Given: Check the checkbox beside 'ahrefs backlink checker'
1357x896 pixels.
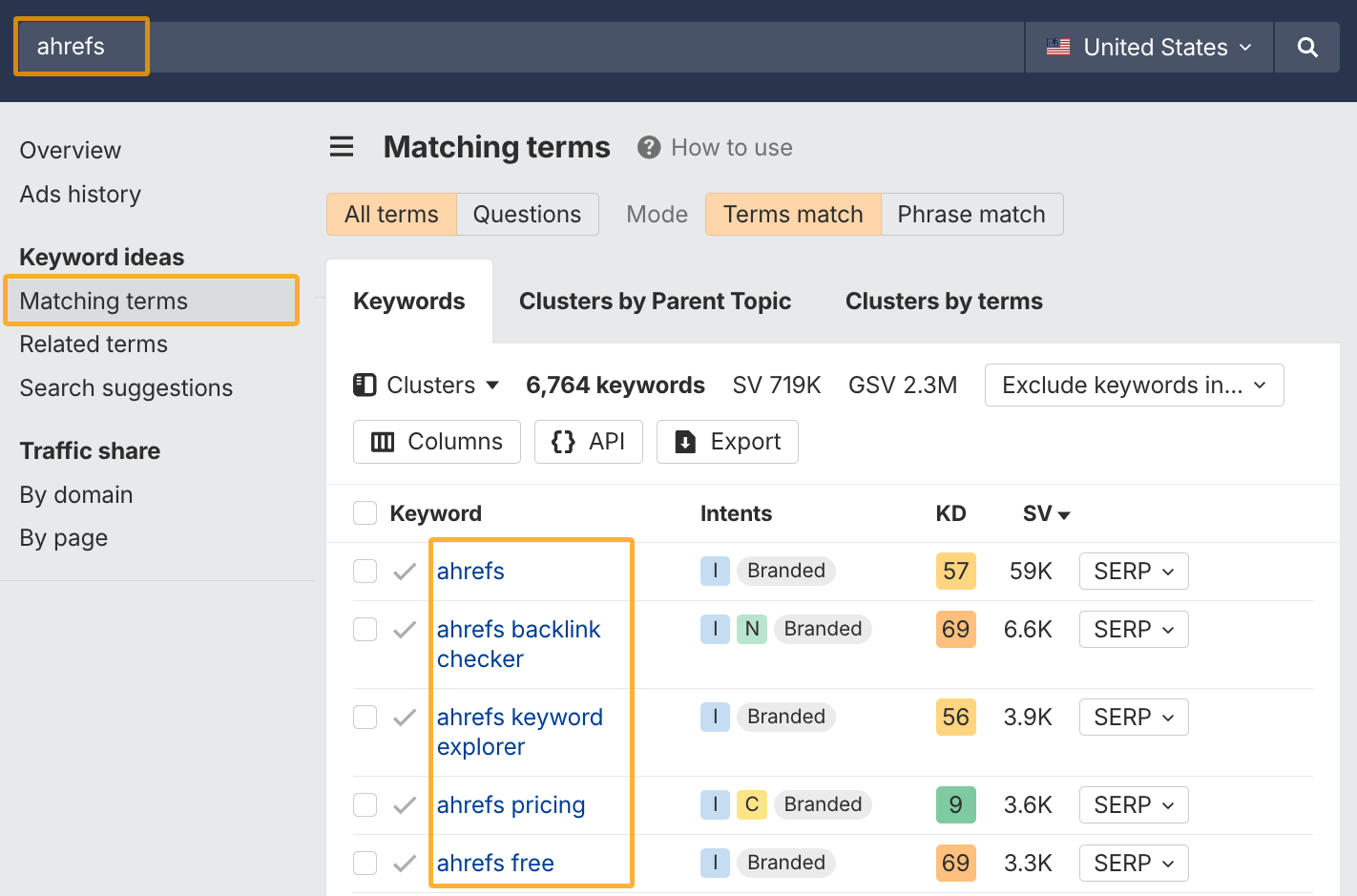Looking at the screenshot, I should tap(365, 629).
